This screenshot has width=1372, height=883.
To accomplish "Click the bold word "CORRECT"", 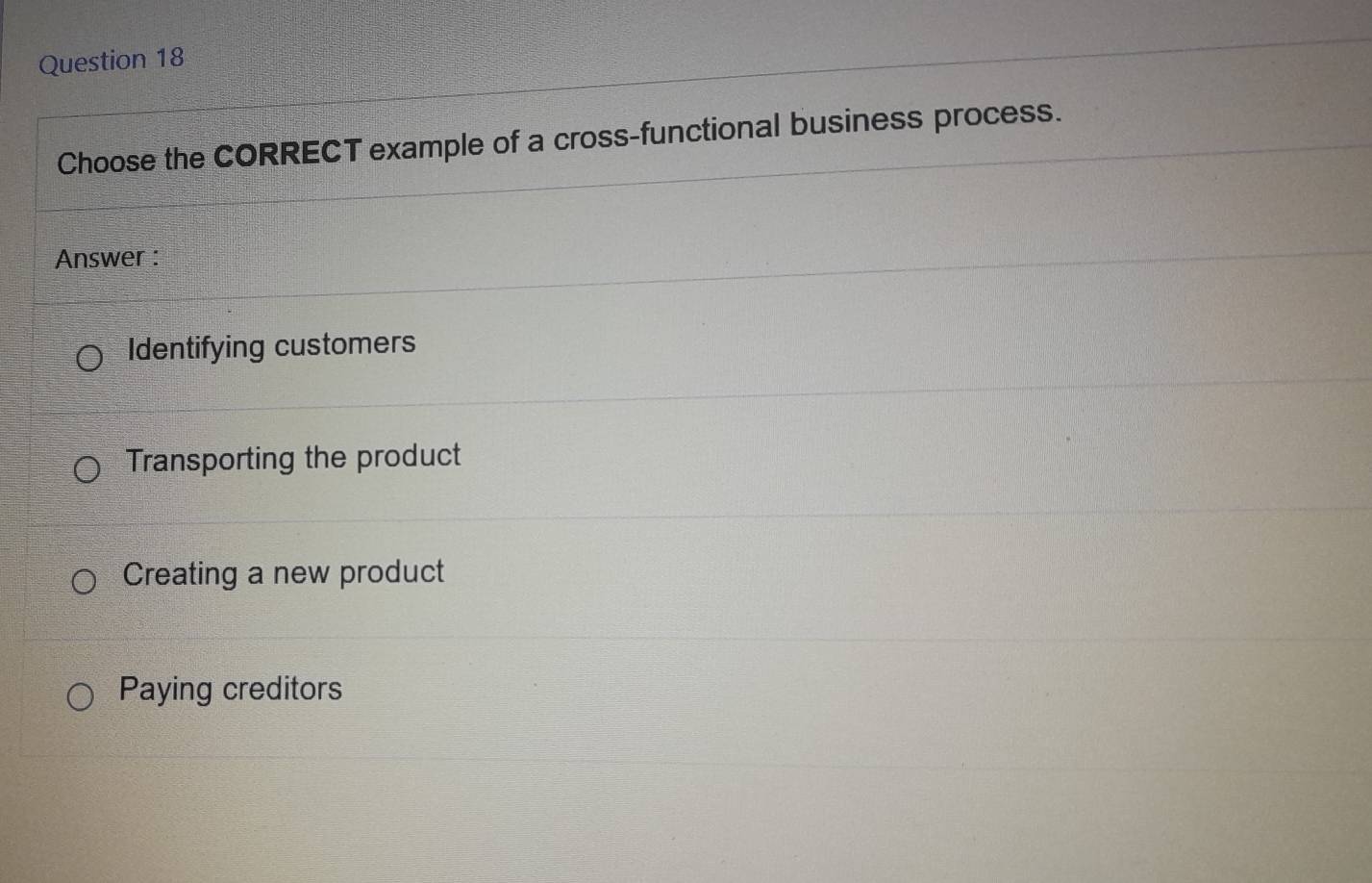I will click(x=287, y=153).
